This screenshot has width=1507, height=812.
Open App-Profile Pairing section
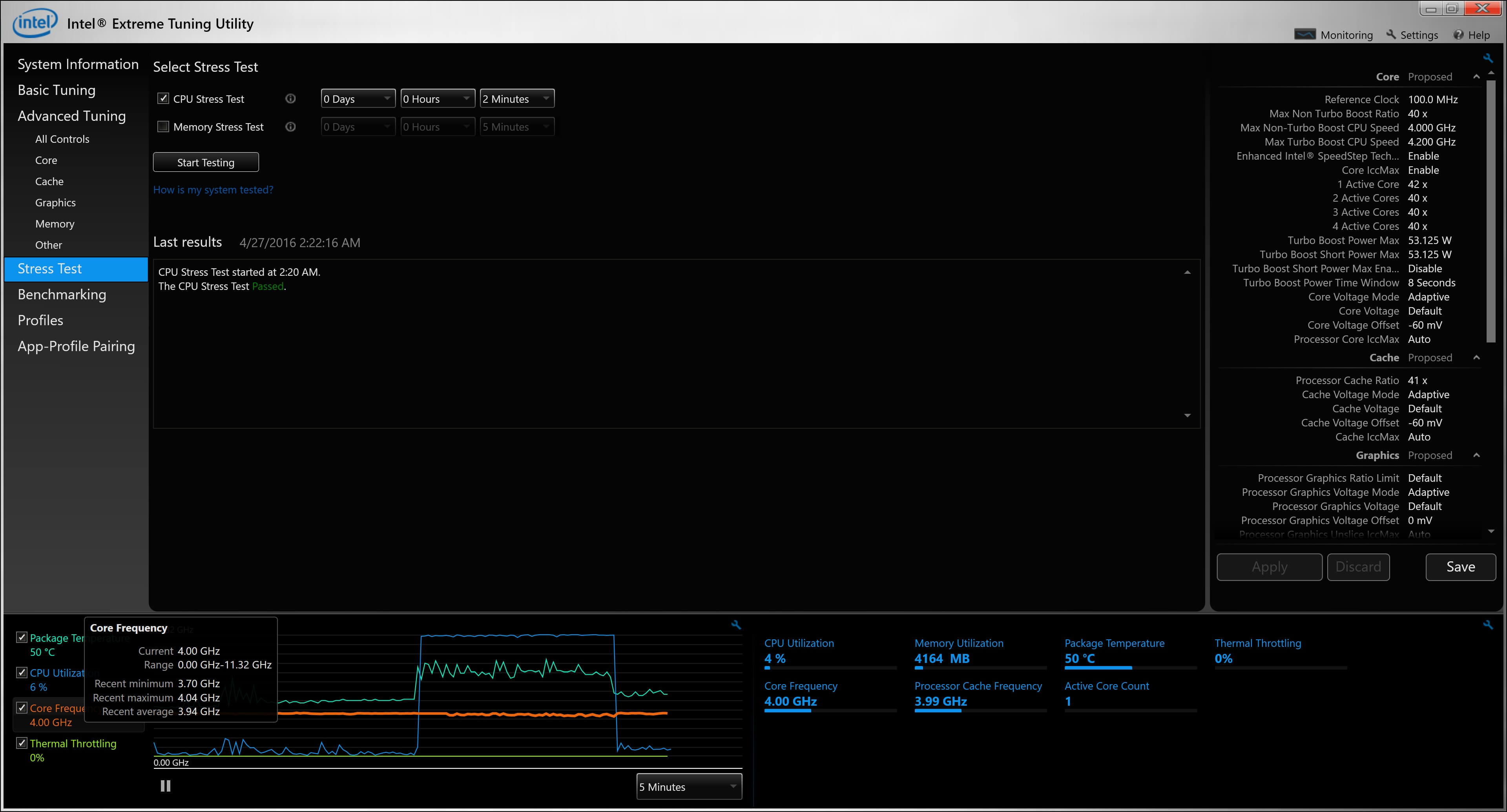tap(76, 346)
